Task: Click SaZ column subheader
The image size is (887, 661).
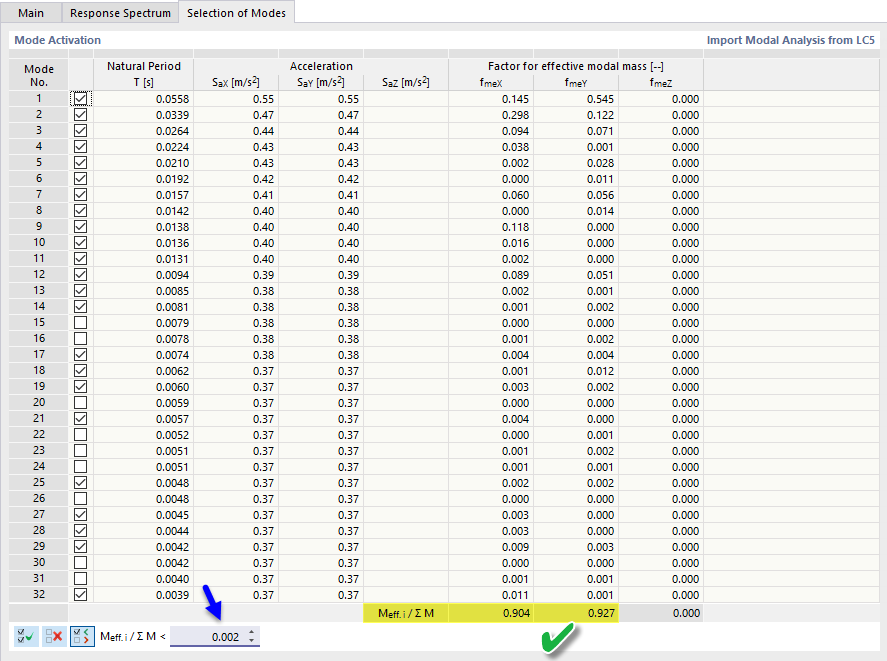Action: tap(406, 82)
